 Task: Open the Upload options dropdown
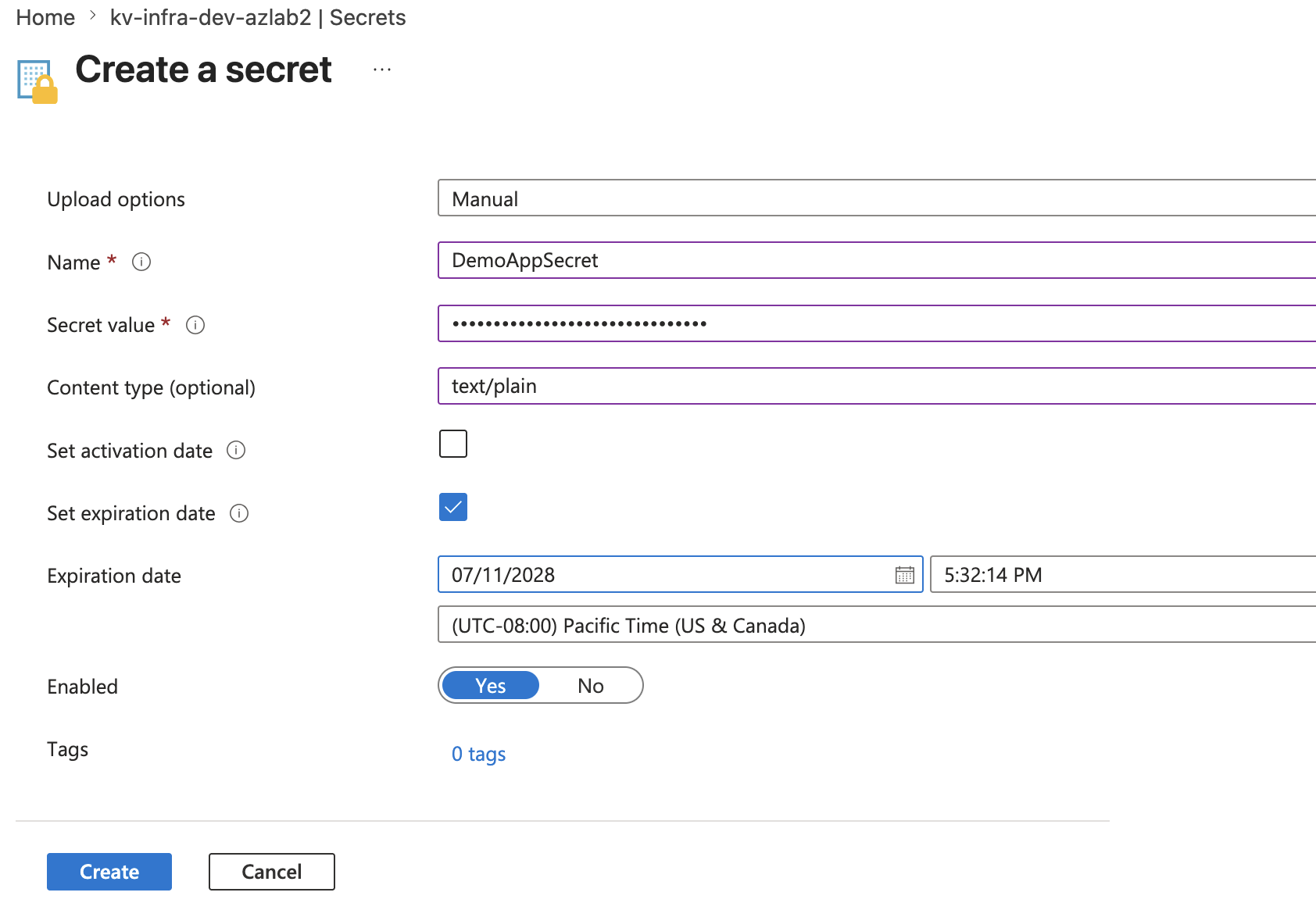pyautogui.click(x=877, y=198)
